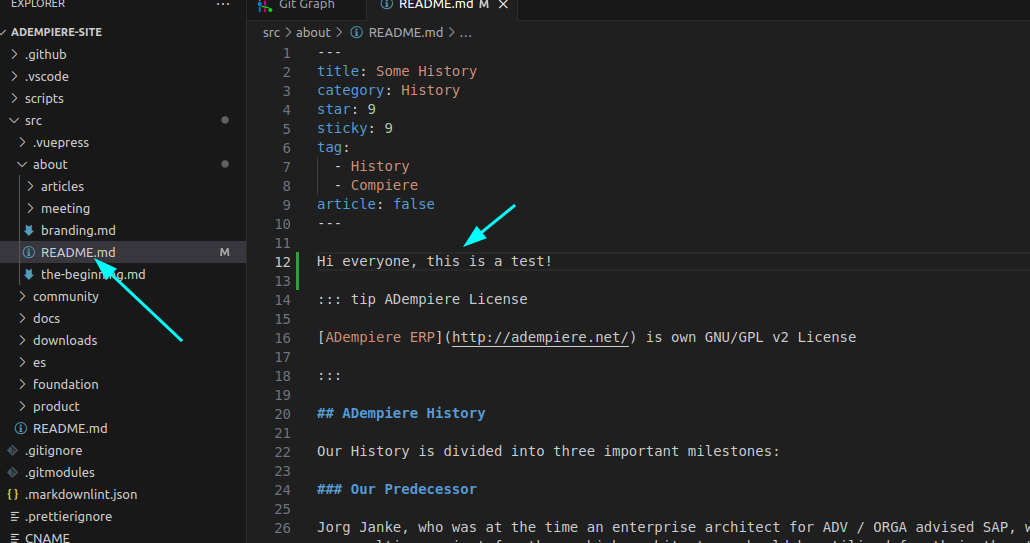Screen dimensions: 1030x543
Task: Expand the foundation folder
Action: (22, 384)
